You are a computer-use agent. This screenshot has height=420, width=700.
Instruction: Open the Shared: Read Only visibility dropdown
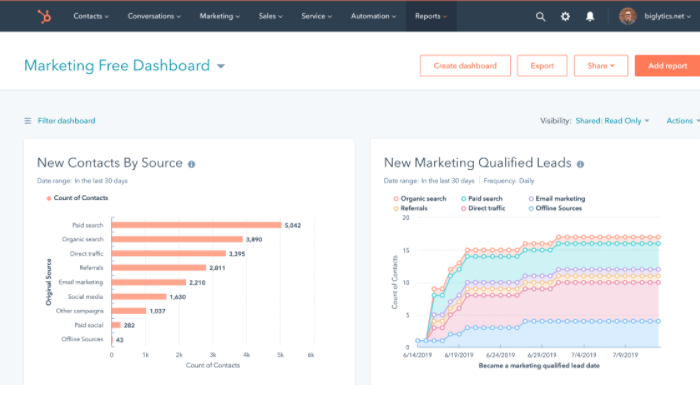[612, 121]
